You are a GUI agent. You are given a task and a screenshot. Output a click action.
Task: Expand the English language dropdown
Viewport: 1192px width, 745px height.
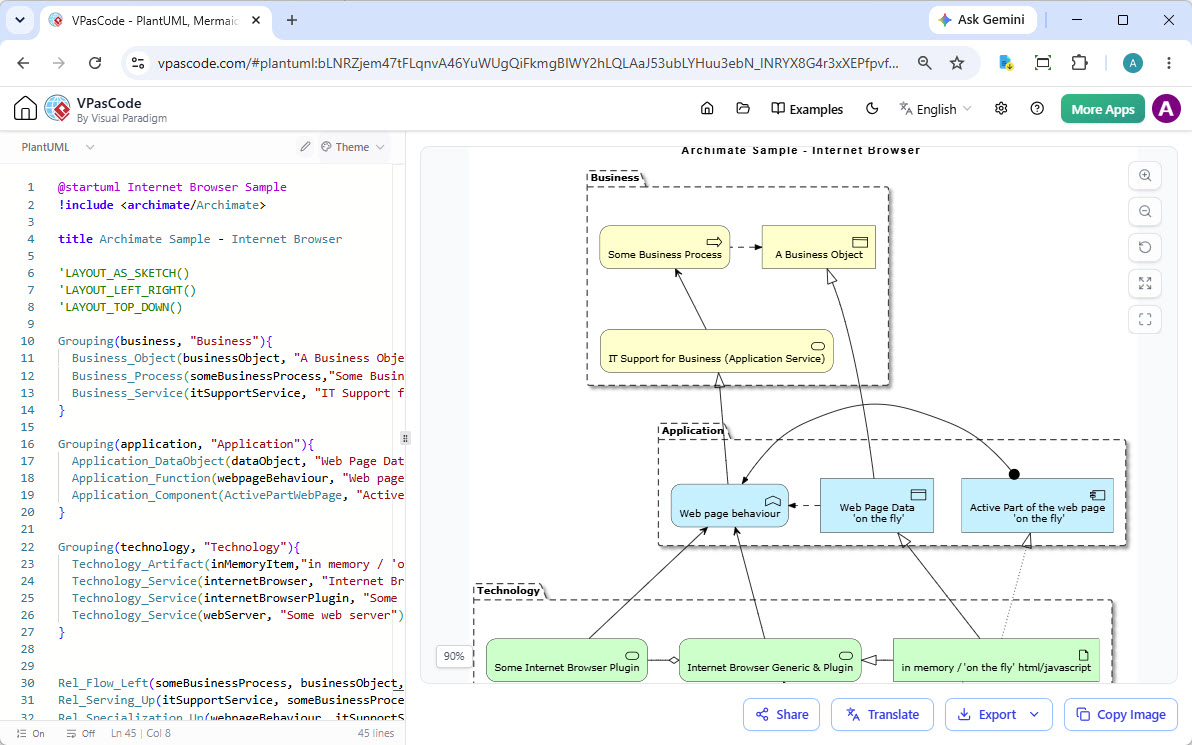coord(935,109)
